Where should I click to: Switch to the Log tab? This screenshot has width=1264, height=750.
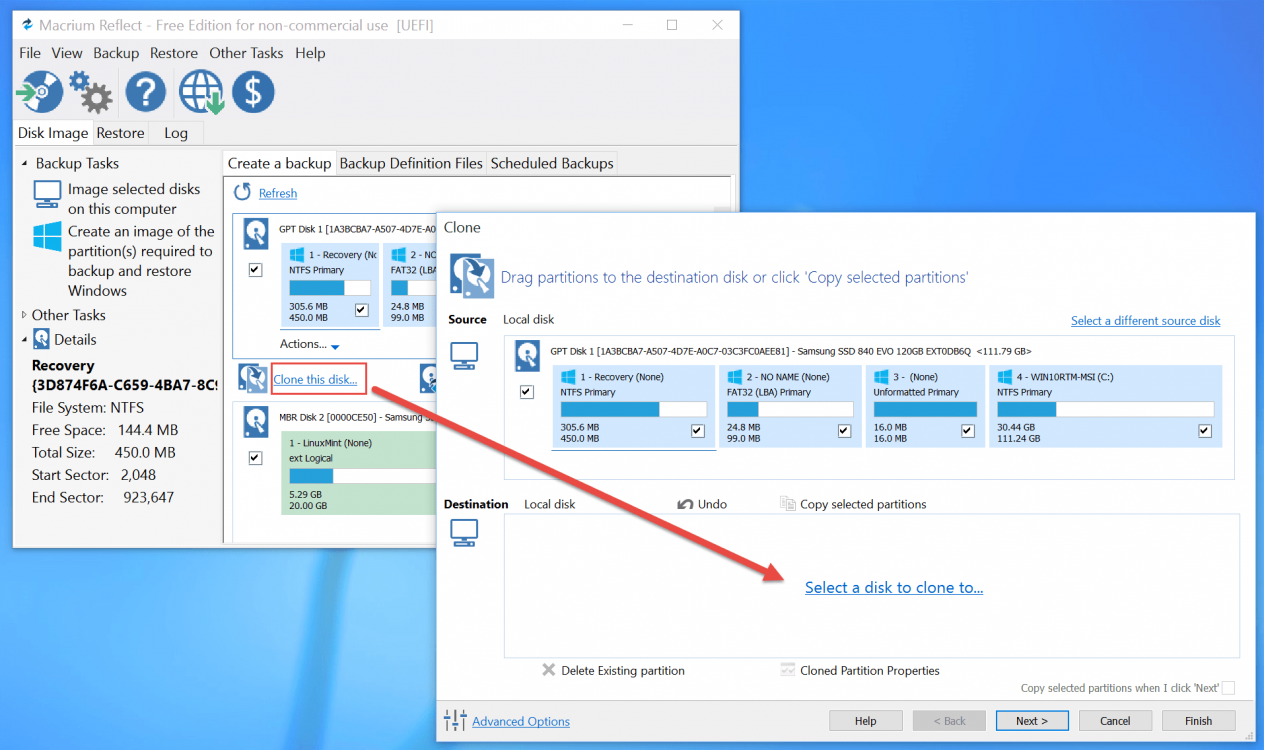176,133
